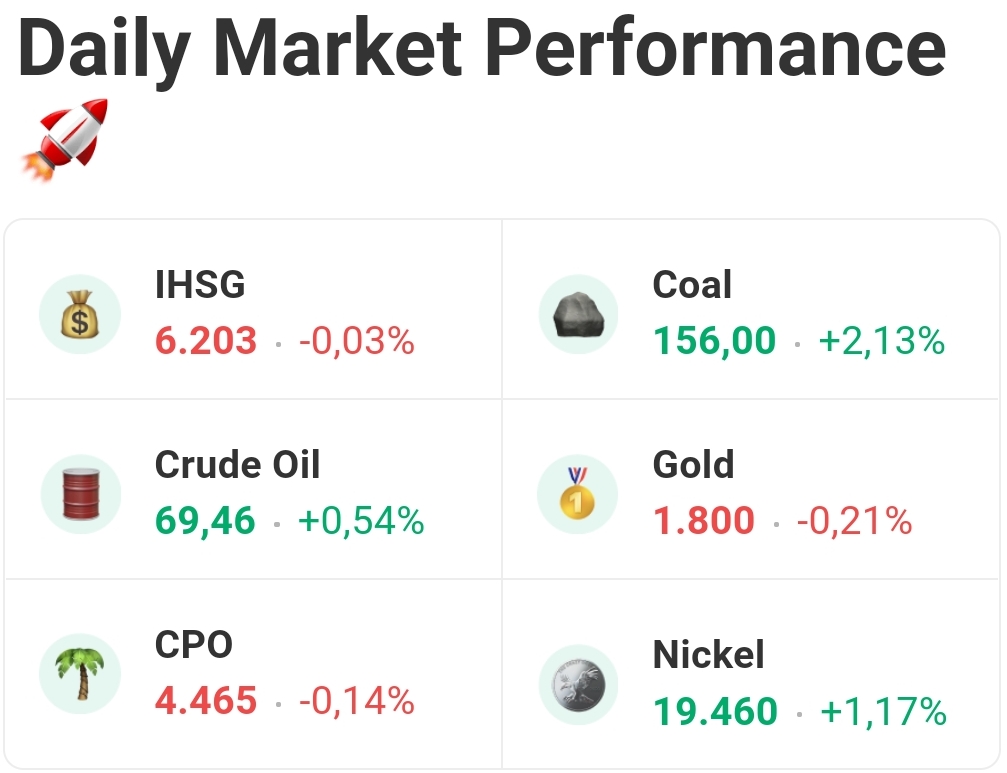Click the Daily Market Performance heading
The height and width of the screenshot is (773, 1007).
point(482,48)
